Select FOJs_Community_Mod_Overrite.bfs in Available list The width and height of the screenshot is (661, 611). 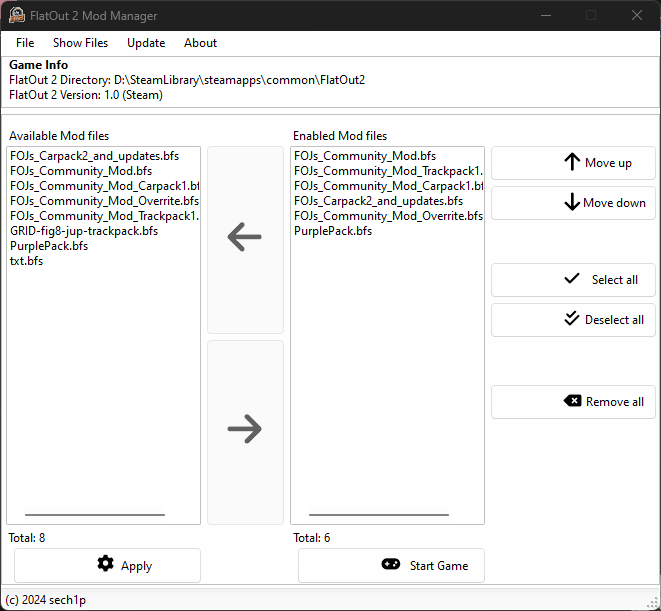point(104,201)
